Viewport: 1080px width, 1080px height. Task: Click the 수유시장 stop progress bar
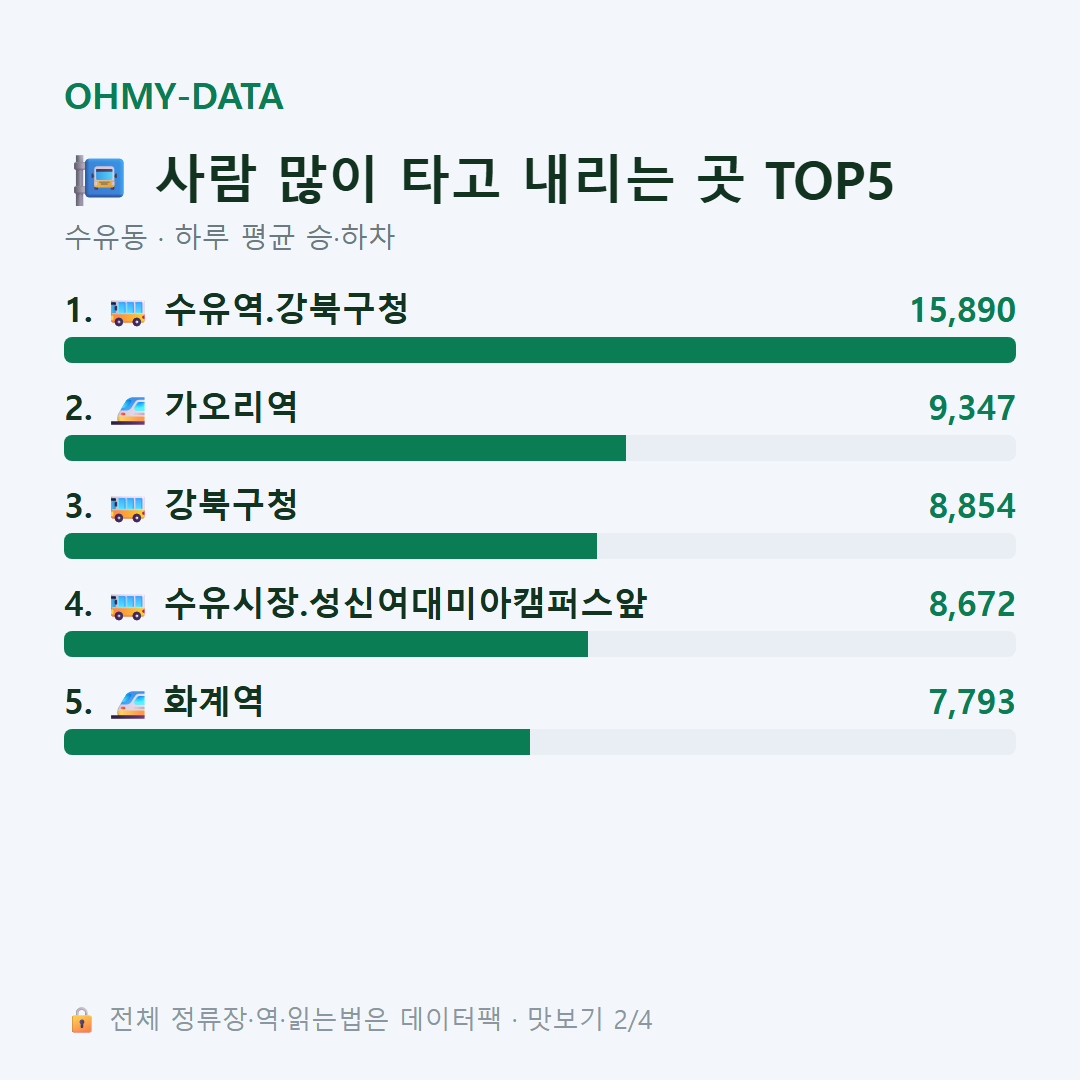coord(540,644)
